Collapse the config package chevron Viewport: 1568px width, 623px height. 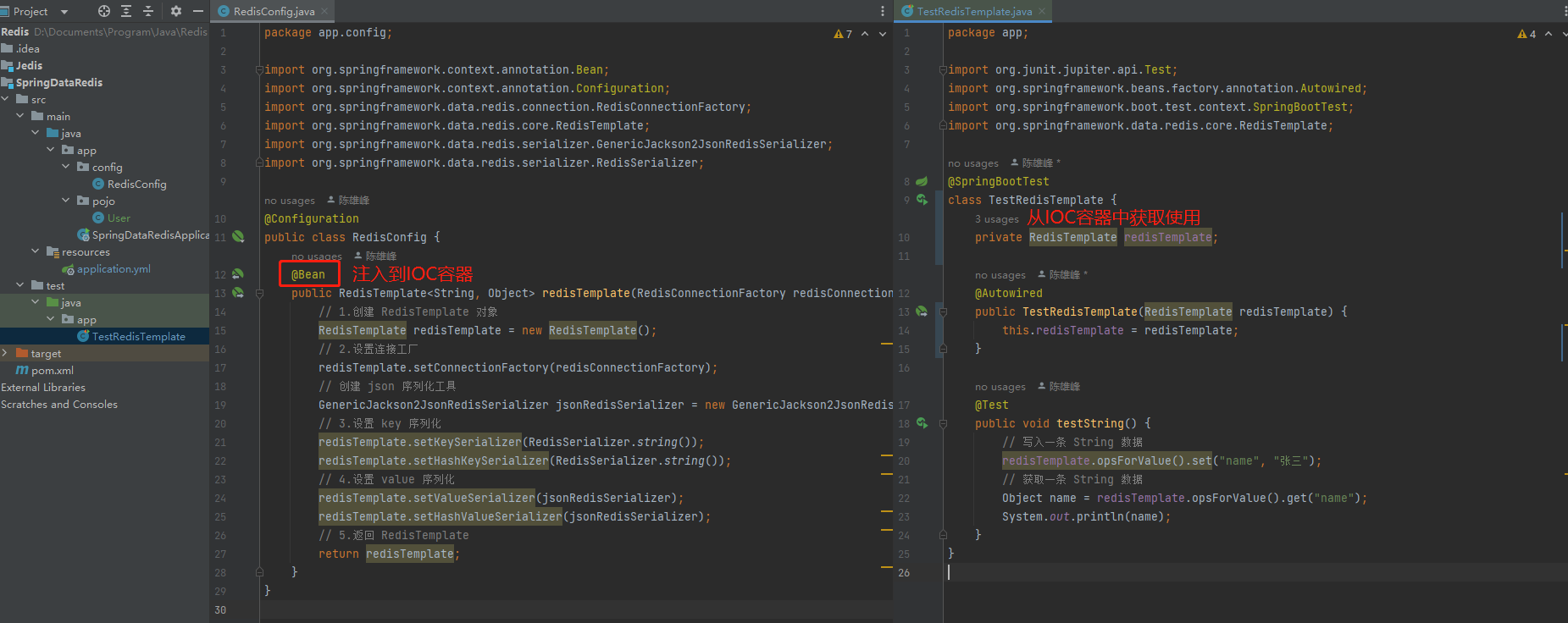[66, 167]
